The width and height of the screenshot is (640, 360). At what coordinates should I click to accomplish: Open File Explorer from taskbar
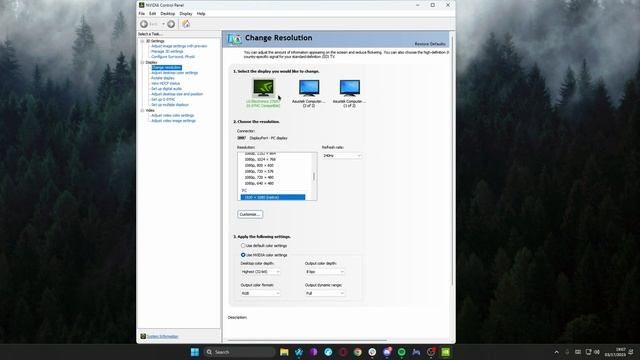pos(284,352)
